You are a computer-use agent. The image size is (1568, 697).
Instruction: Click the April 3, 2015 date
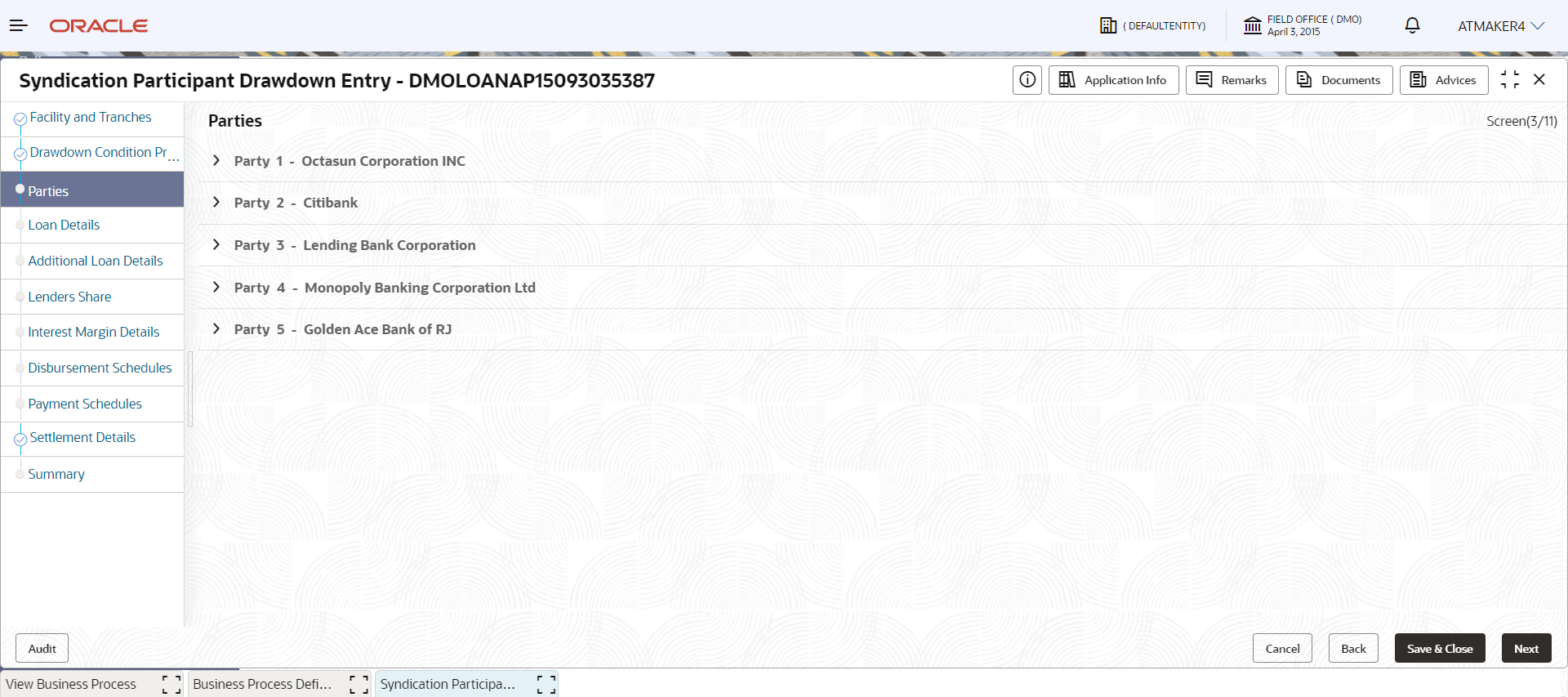pos(1294,32)
